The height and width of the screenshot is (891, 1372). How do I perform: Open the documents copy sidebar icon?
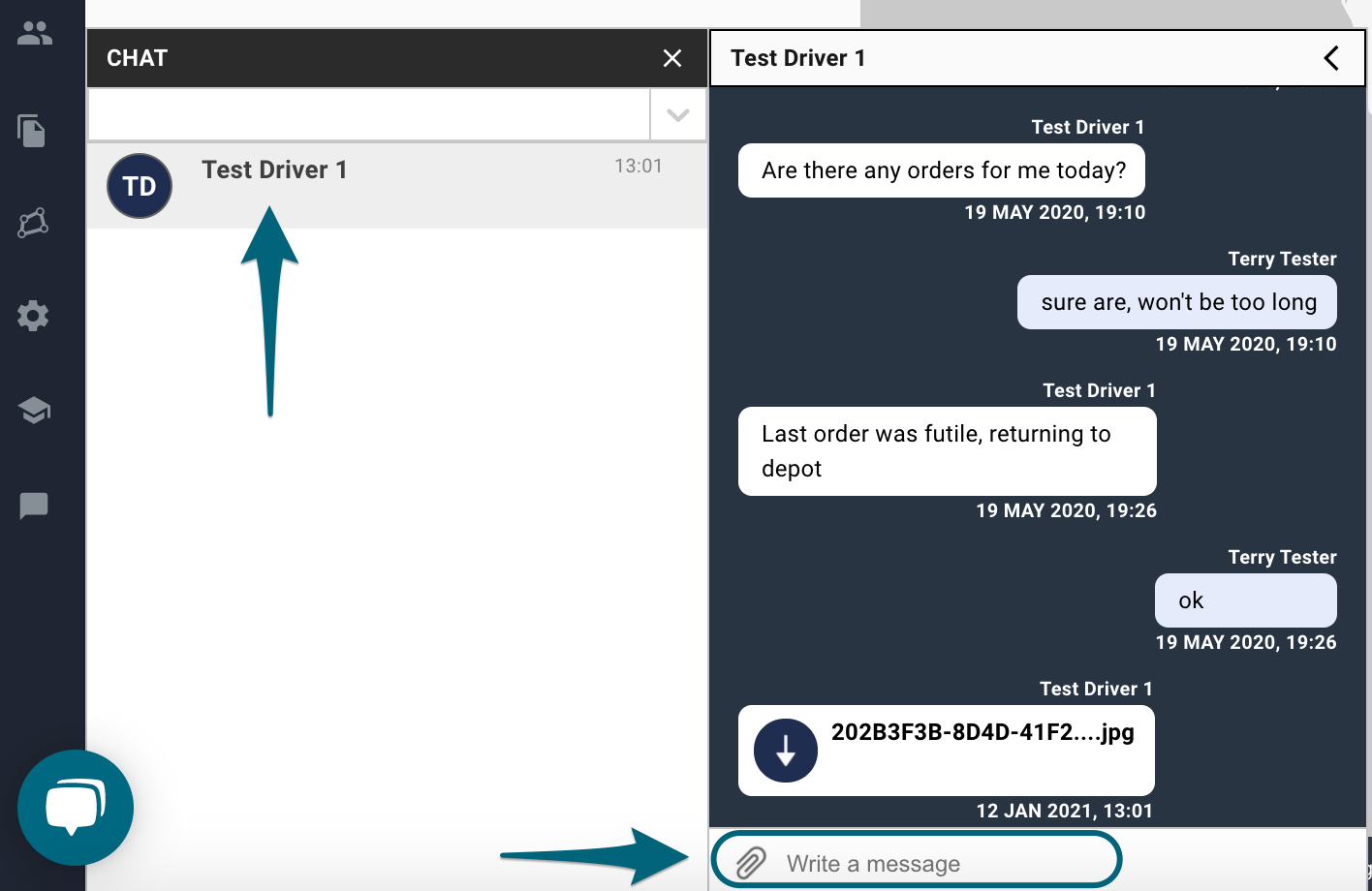[x=32, y=130]
